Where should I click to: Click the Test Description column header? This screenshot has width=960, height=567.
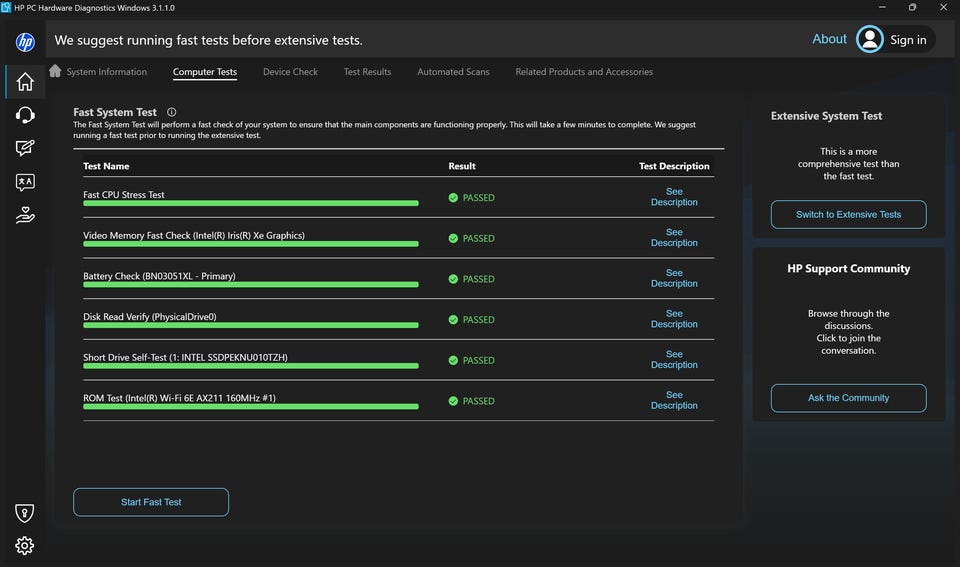pyautogui.click(x=674, y=166)
